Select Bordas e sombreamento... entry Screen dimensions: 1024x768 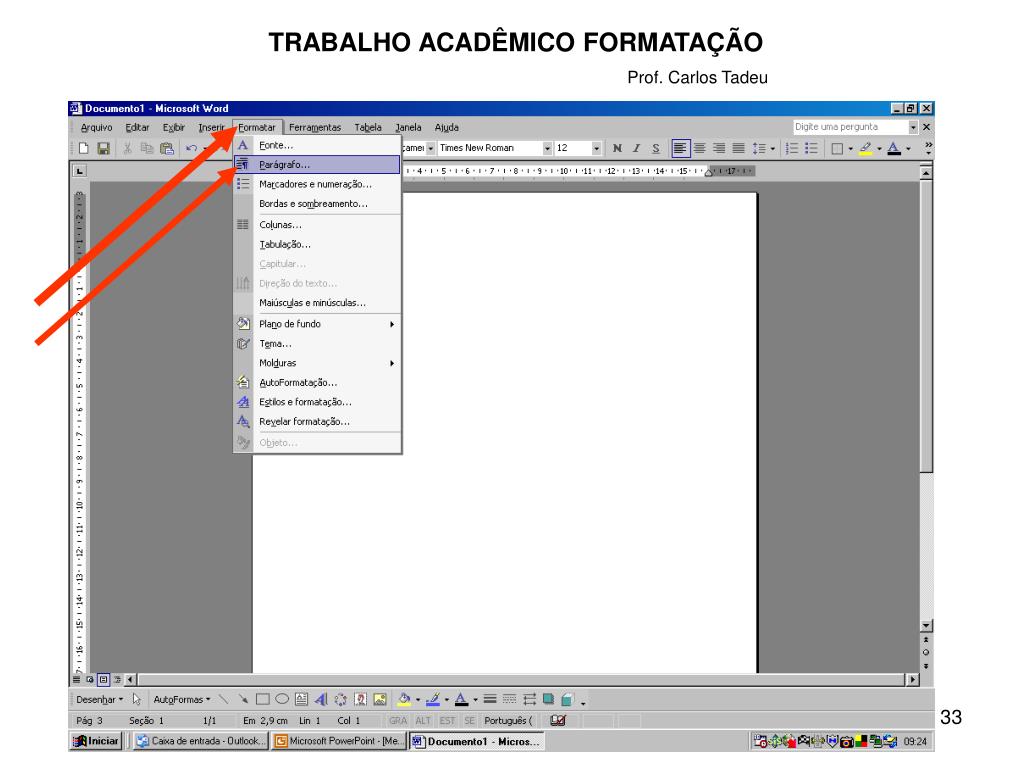317,204
